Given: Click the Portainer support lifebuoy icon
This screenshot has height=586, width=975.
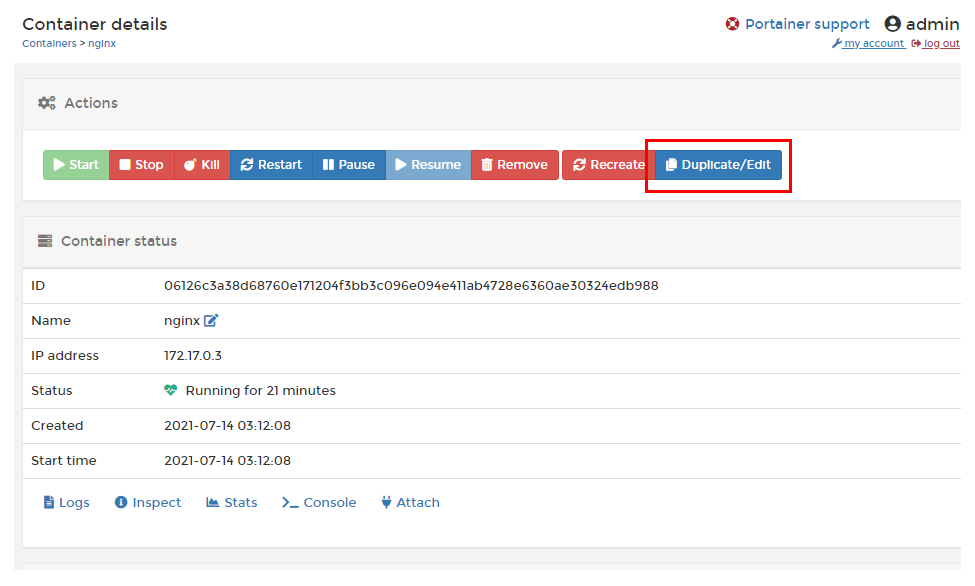Looking at the screenshot, I should click(732, 24).
